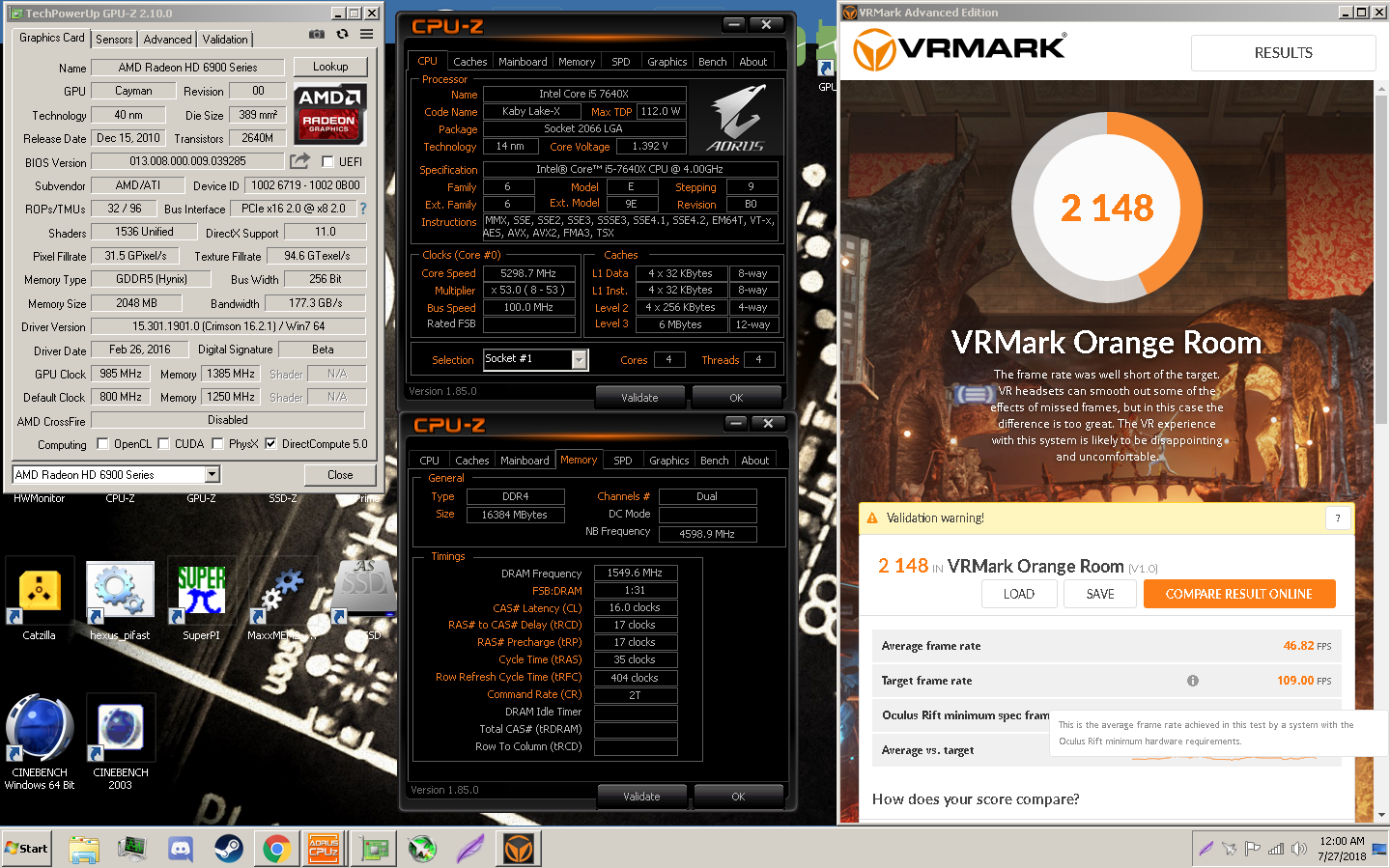
Task: Click the validation warning help button
Action: pos(1338,518)
